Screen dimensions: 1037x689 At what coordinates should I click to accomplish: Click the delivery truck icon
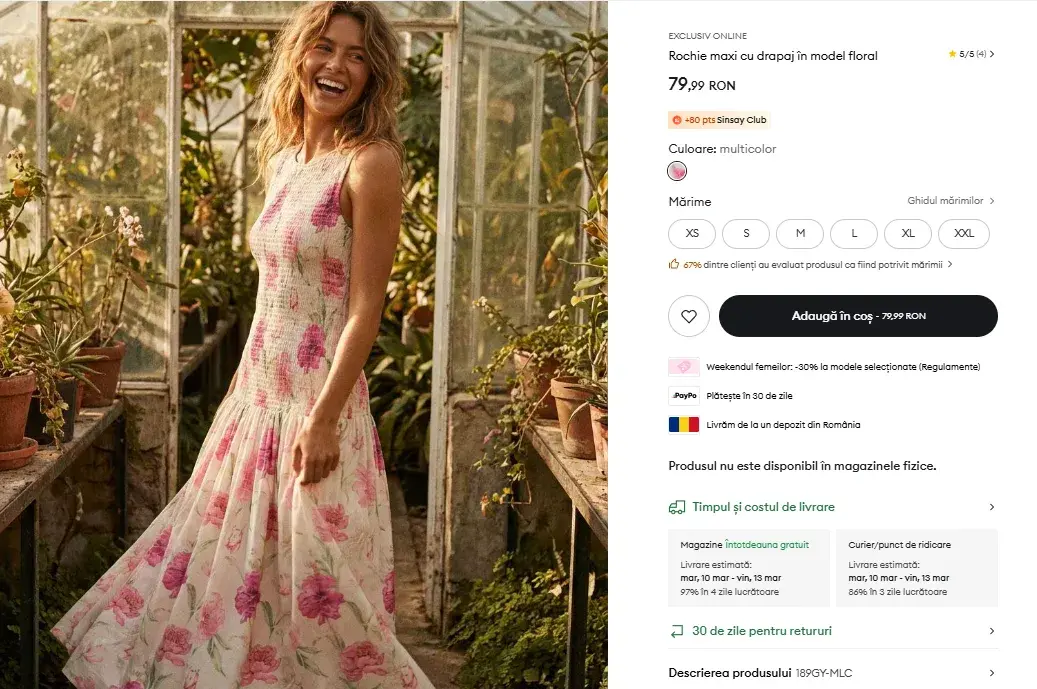click(x=677, y=507)
